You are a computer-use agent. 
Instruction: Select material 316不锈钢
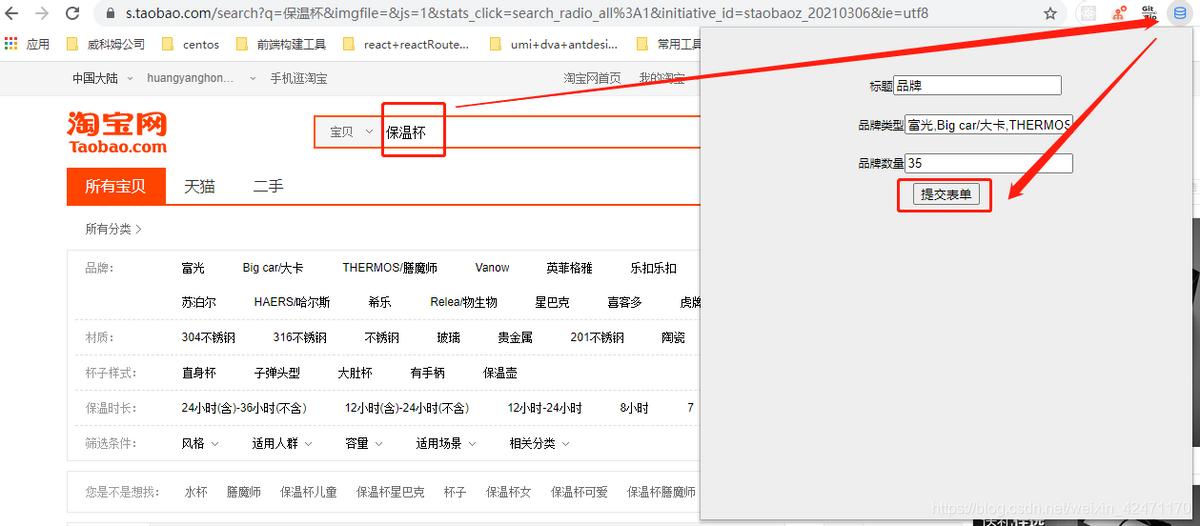[299, 338]
